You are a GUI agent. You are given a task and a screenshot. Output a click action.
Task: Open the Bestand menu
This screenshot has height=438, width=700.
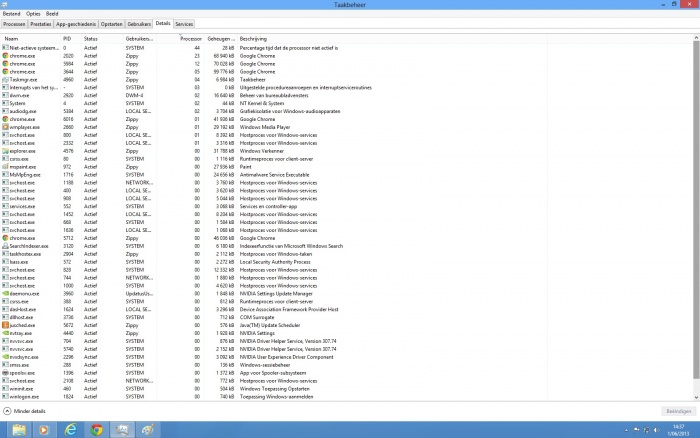pos(12,14)
